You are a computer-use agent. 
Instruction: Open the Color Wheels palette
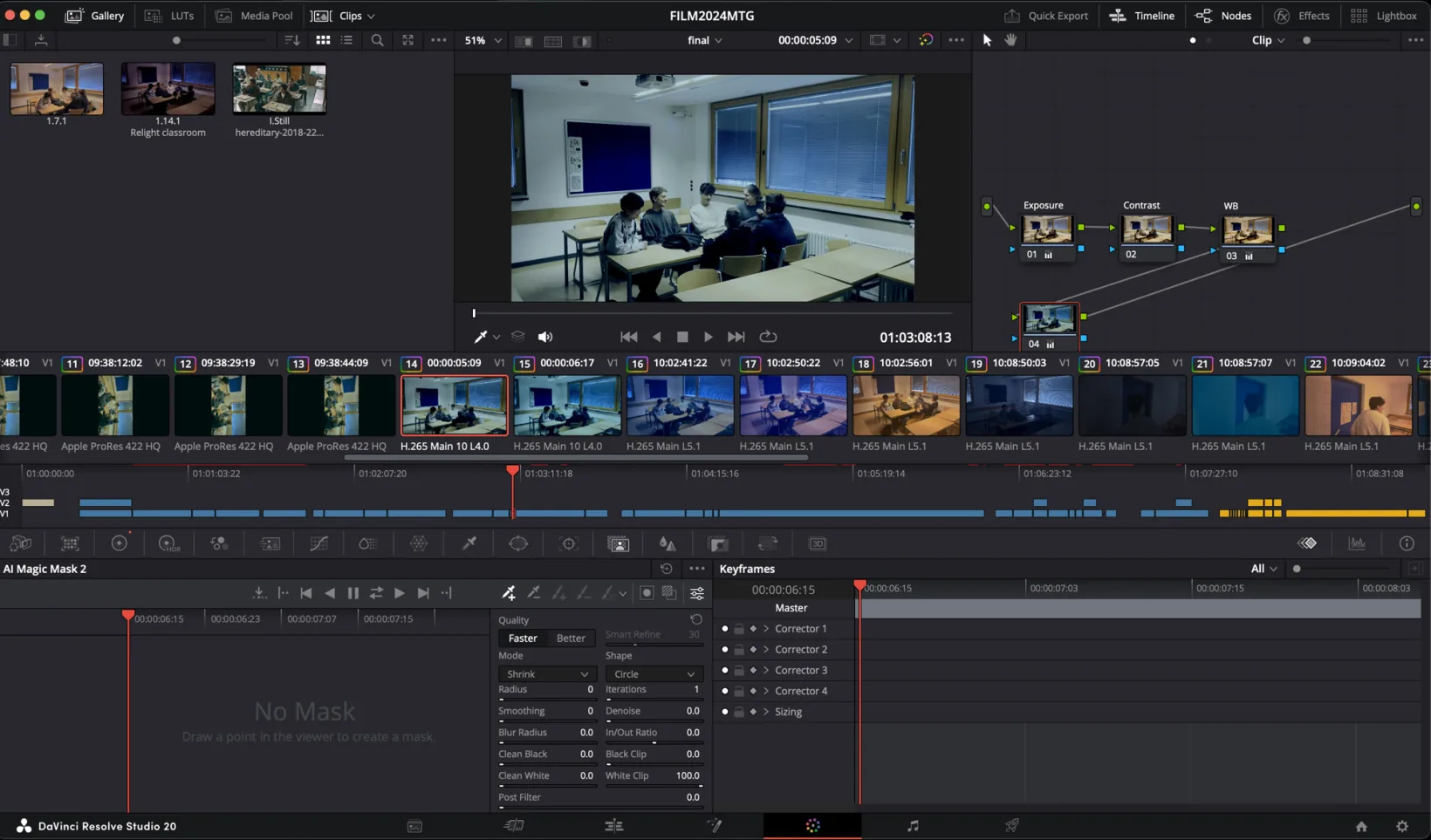(120, 543)
